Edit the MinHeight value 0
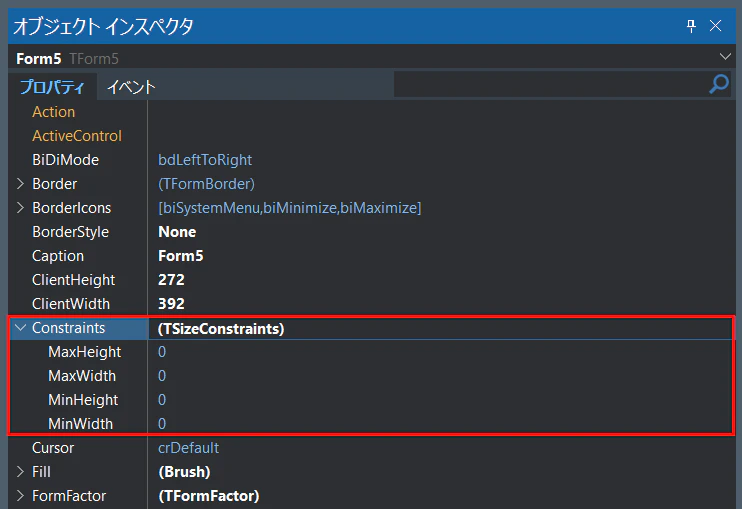 [x=162, y=400]
